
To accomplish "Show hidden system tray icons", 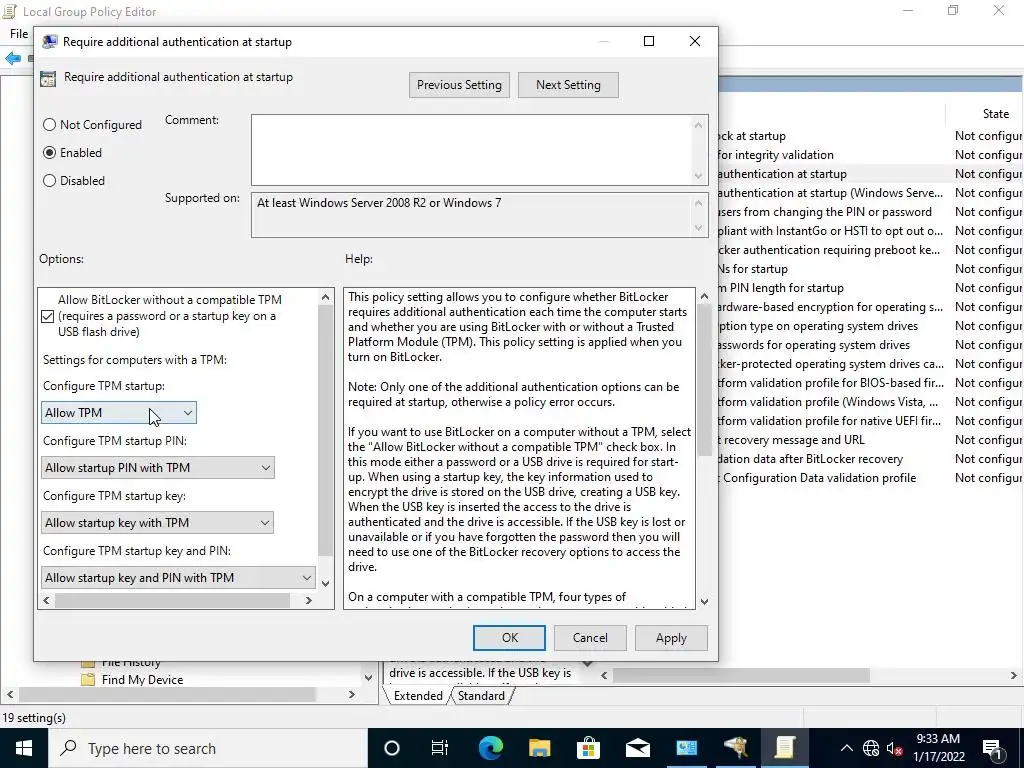I will tap(846, 748).
